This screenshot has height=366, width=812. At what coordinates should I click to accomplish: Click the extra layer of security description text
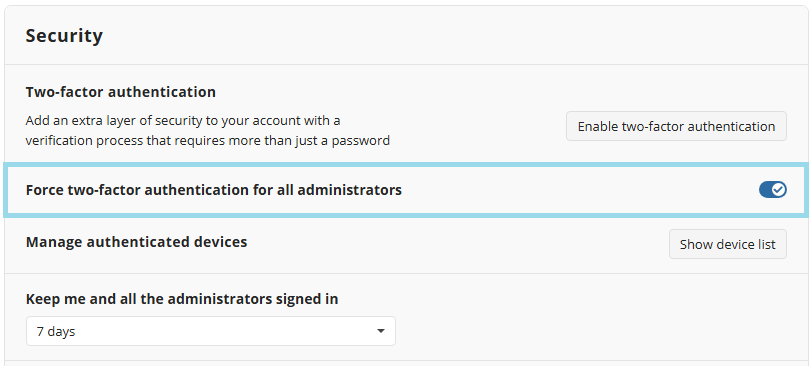pyautogui.click(x=183, y=121)
